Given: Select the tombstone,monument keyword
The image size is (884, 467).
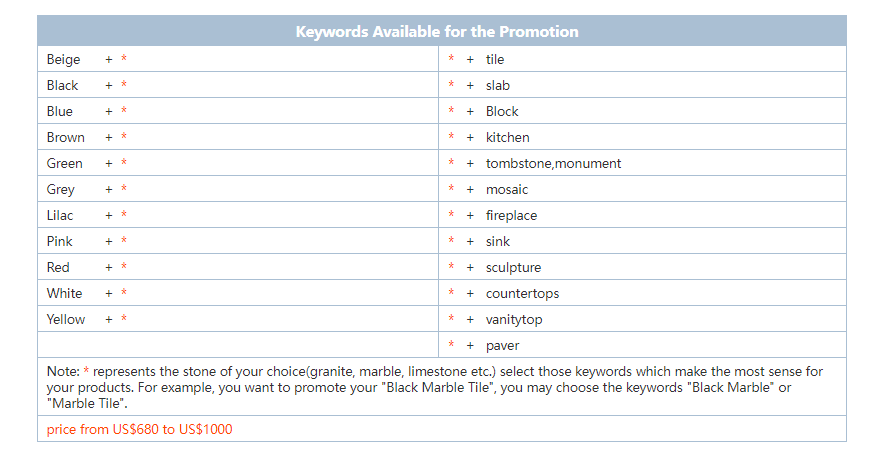Looking at the screenshot, I should tap(553, 164).
